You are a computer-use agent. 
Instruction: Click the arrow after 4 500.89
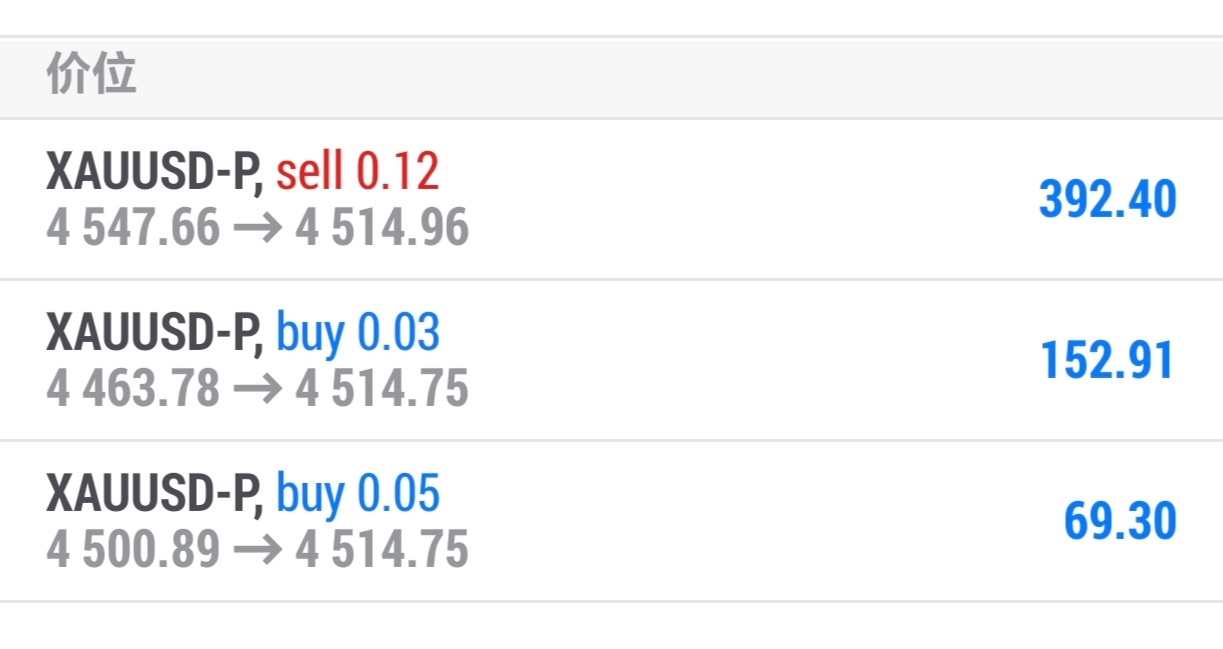click(x=257, y=551)
